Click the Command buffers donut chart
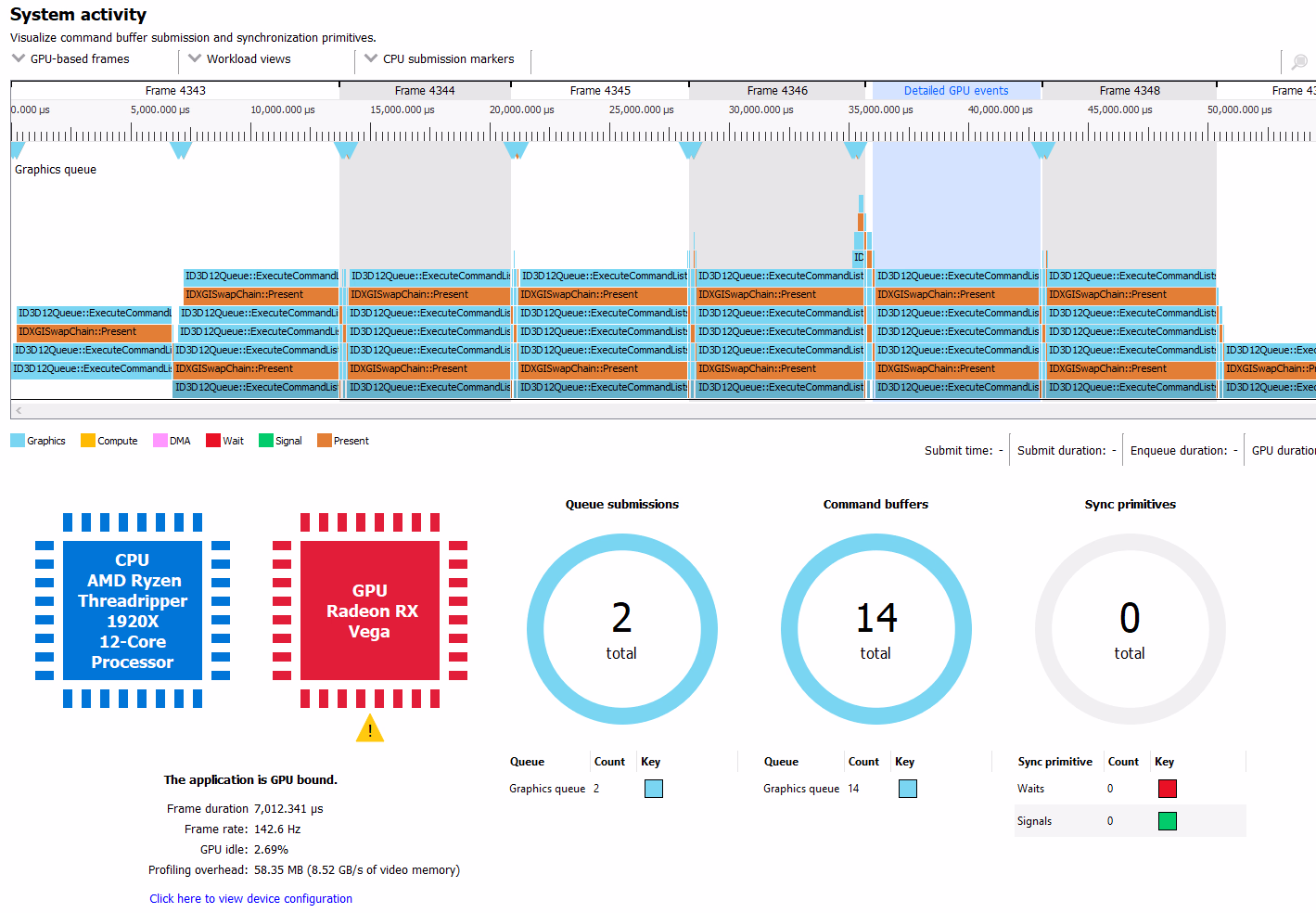 click(x=875, y=629)
